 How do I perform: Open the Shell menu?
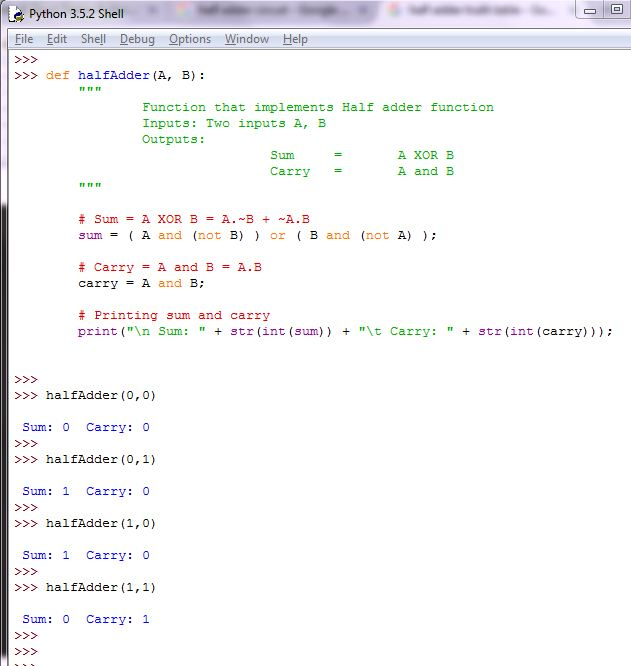click(93, 39)
